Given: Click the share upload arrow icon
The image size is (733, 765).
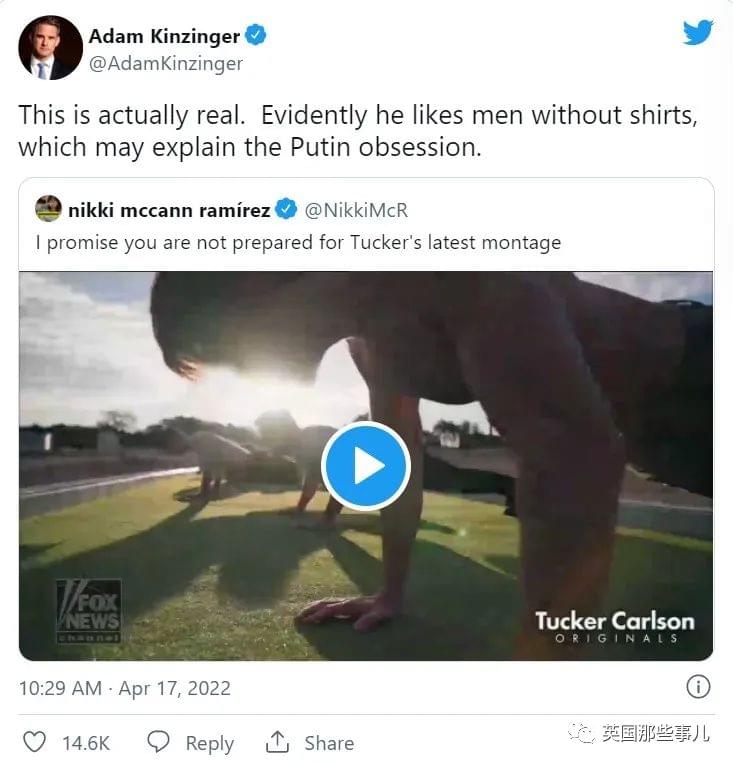Looking at the screenshot, I should (277, 742).
